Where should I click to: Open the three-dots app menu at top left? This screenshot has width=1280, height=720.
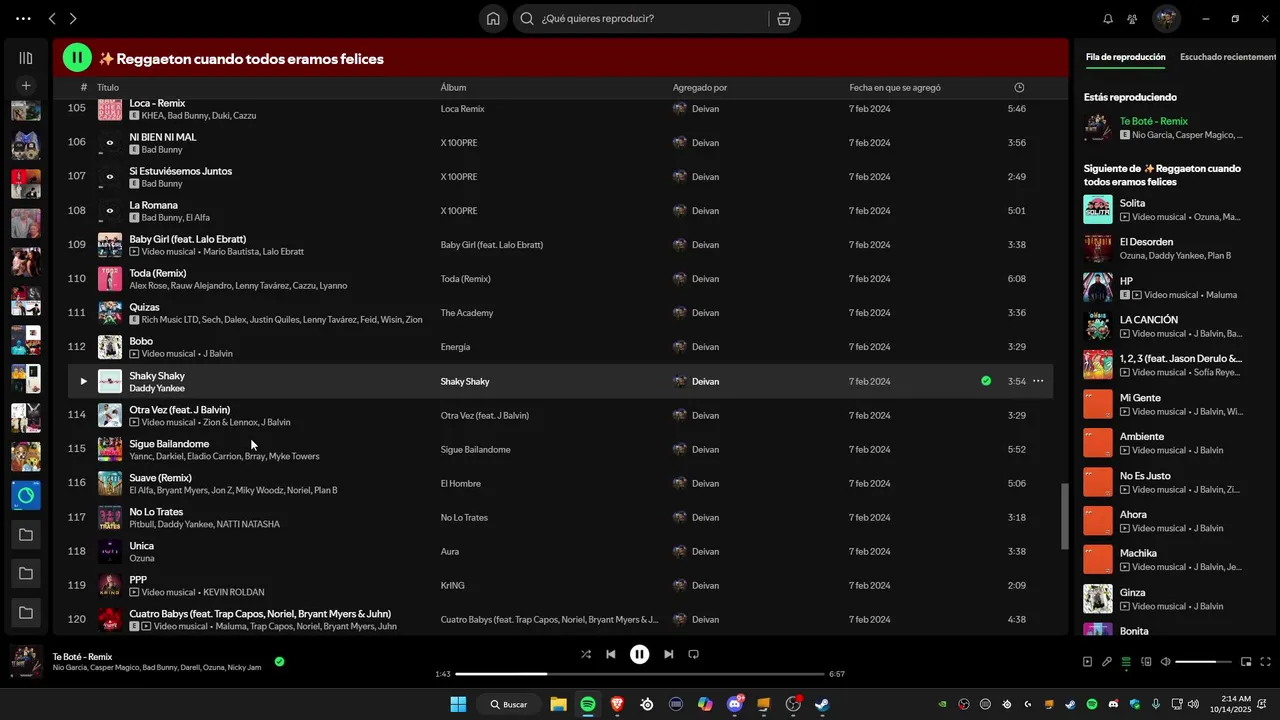[23, 18]
